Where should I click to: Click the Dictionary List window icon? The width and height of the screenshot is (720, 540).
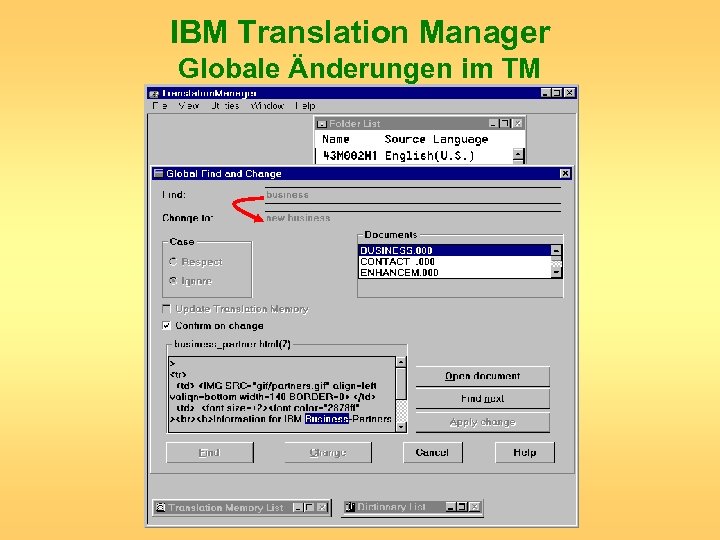point(350,506)
